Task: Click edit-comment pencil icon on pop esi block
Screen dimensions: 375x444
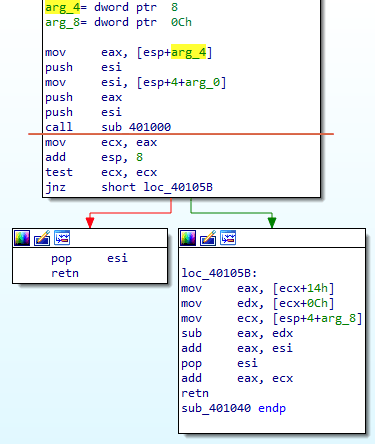Action: click(x=42, y=238)
